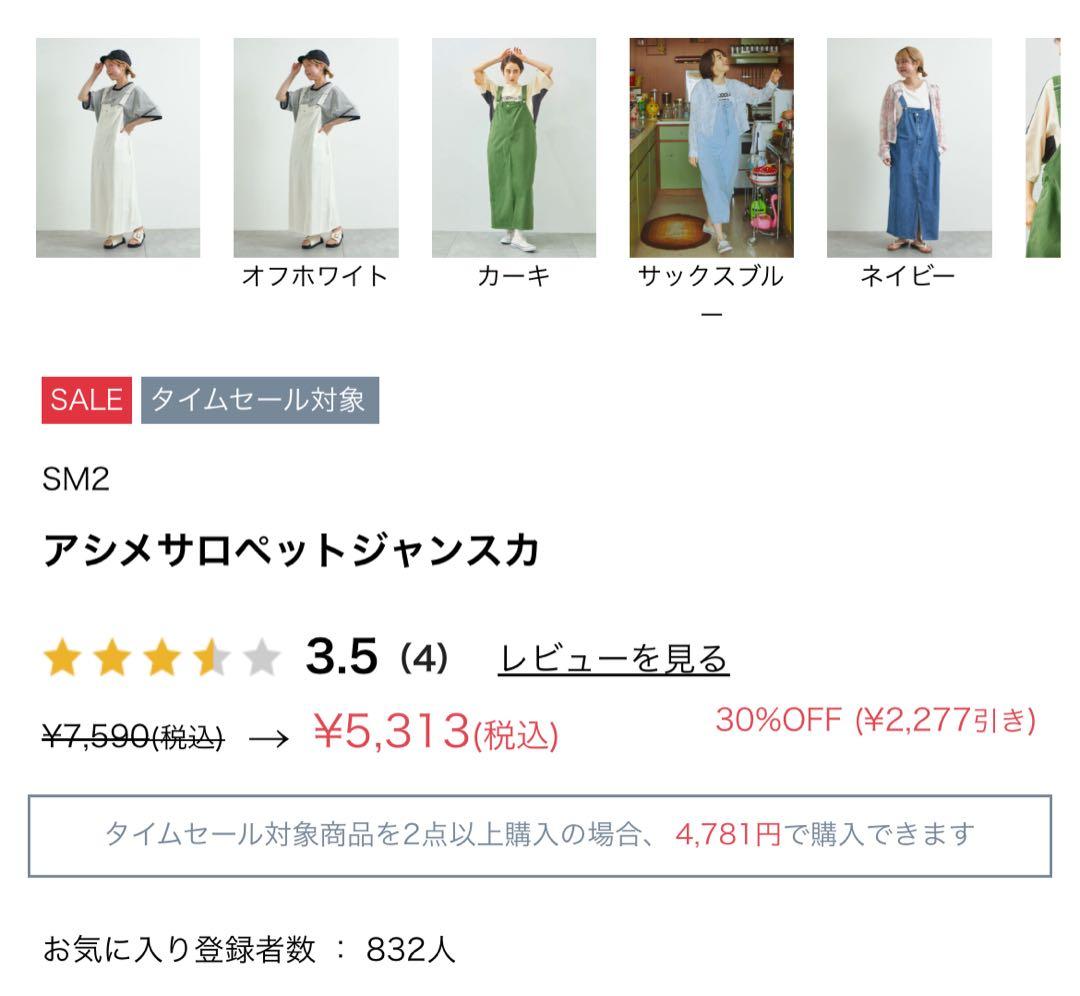Click the タイムセール対象 tag

pos(260,400)
